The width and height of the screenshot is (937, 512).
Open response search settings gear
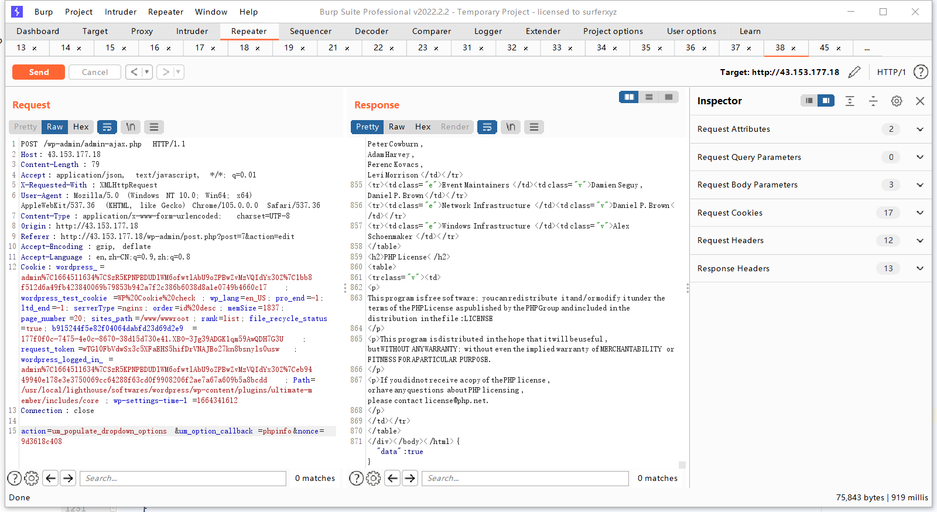(x=373, y=478)
